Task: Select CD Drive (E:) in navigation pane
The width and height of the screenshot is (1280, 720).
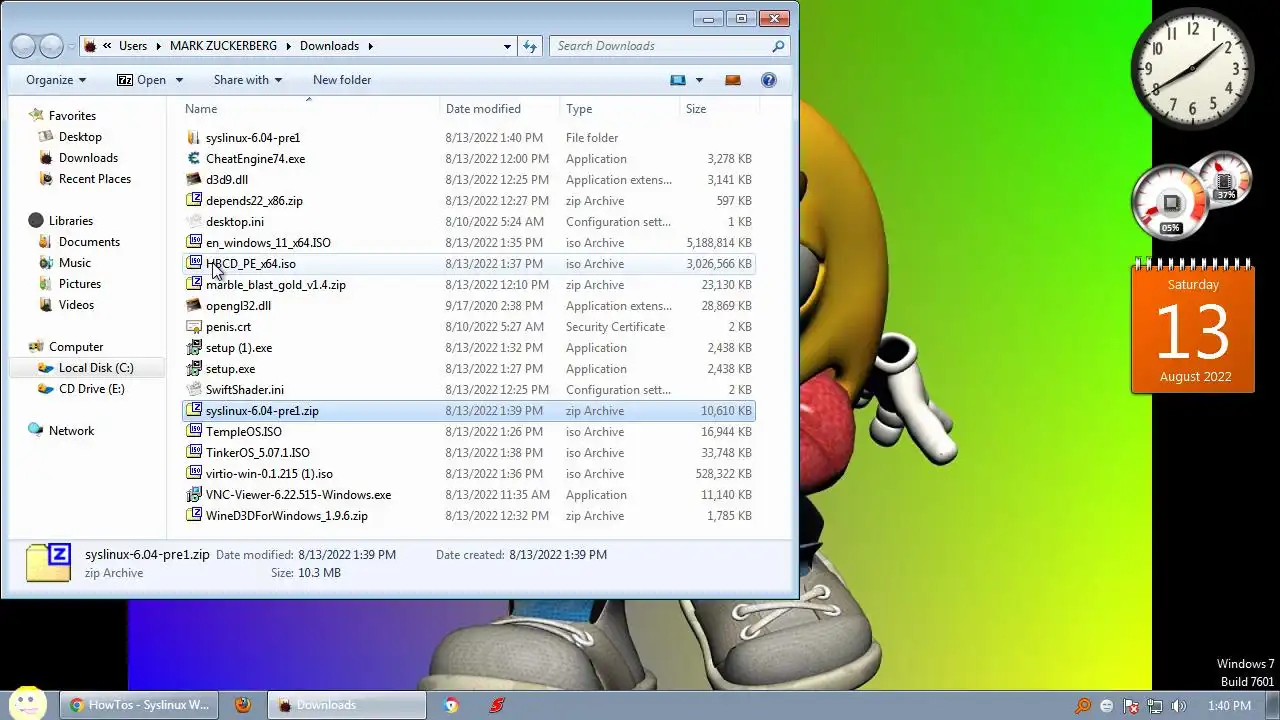Action: [92, 389]
